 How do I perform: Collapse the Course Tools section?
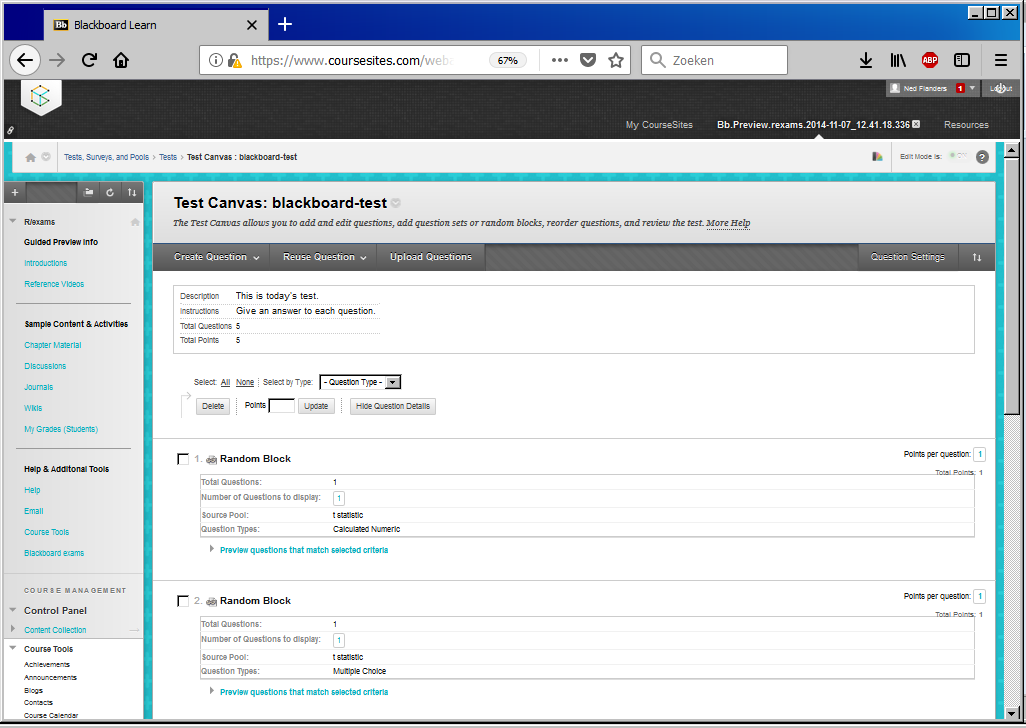click(12, 648)
